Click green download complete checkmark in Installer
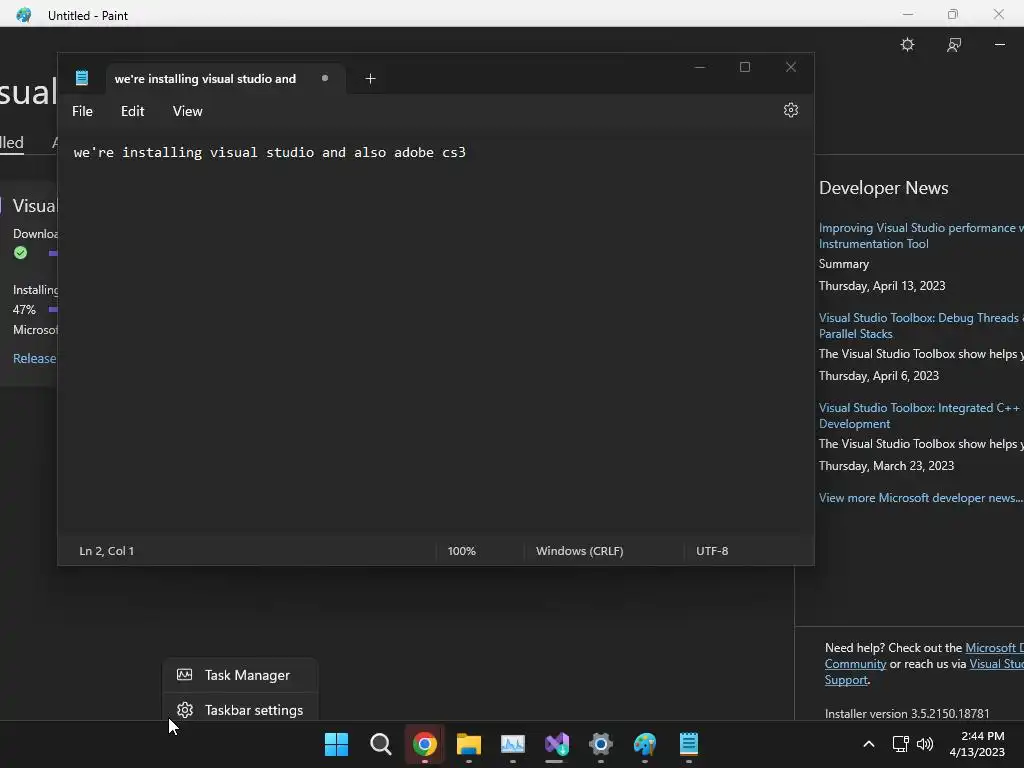The height and width of the screenshot is (768, 1024). (21, 253)
